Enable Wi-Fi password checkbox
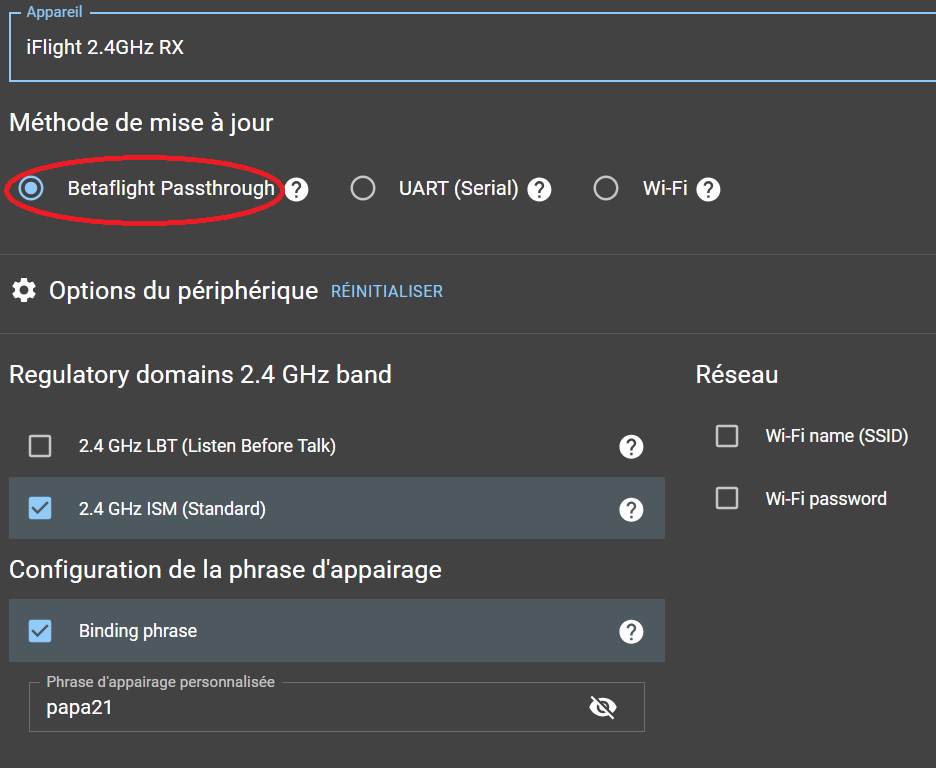The height and width of the screenshot is (768, 936). point(727,498)
